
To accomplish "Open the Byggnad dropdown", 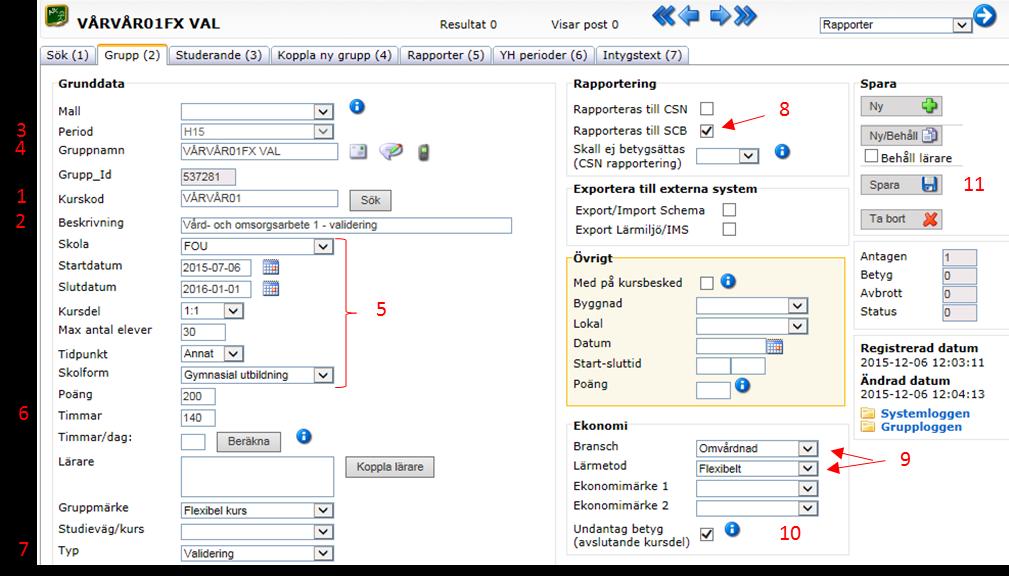I will point(752,306).
